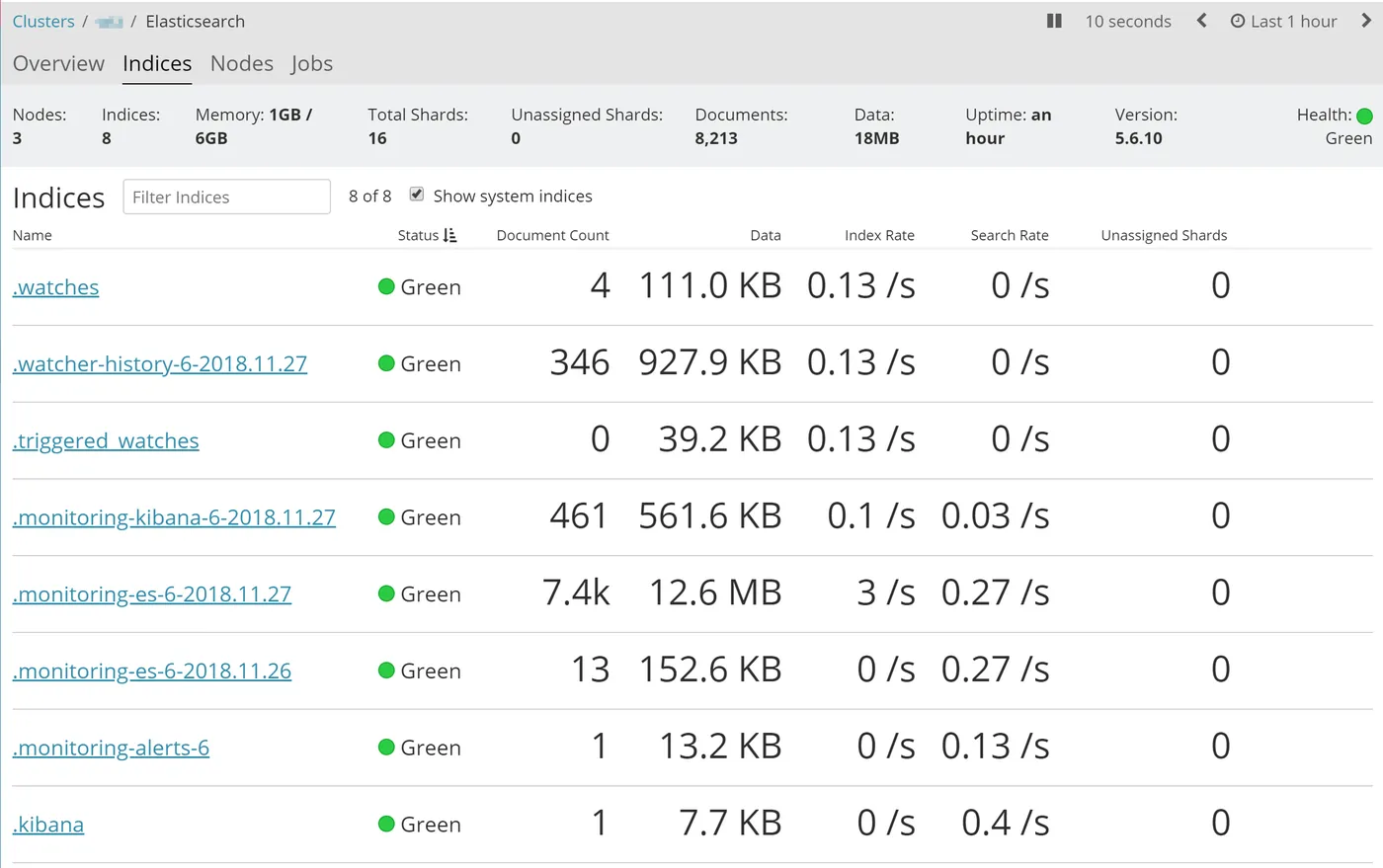This screenshot has width=1383, height=868.
Task: Click the 927.9 KB data value
Action: pyautogui.click(x=709, y=362)
